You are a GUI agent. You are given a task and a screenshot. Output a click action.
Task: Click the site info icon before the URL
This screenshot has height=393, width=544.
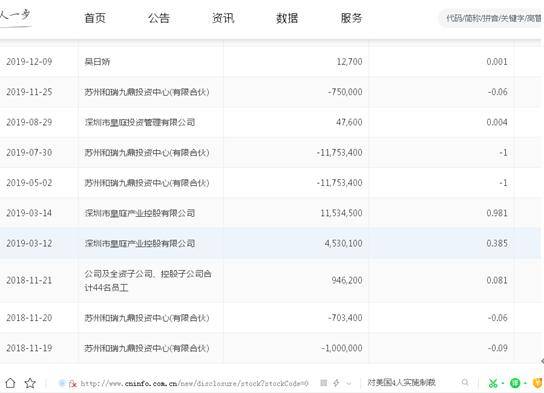coord(62,383)
